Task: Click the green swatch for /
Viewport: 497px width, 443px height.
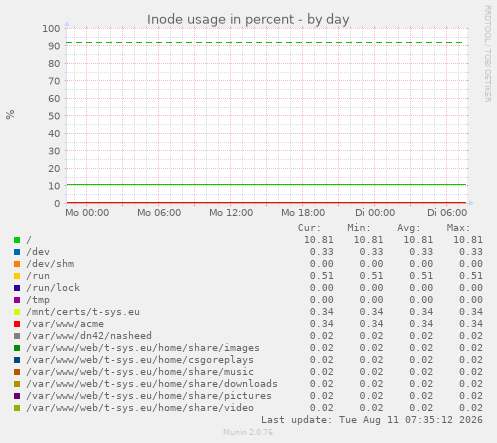Action: pos(17,240)
